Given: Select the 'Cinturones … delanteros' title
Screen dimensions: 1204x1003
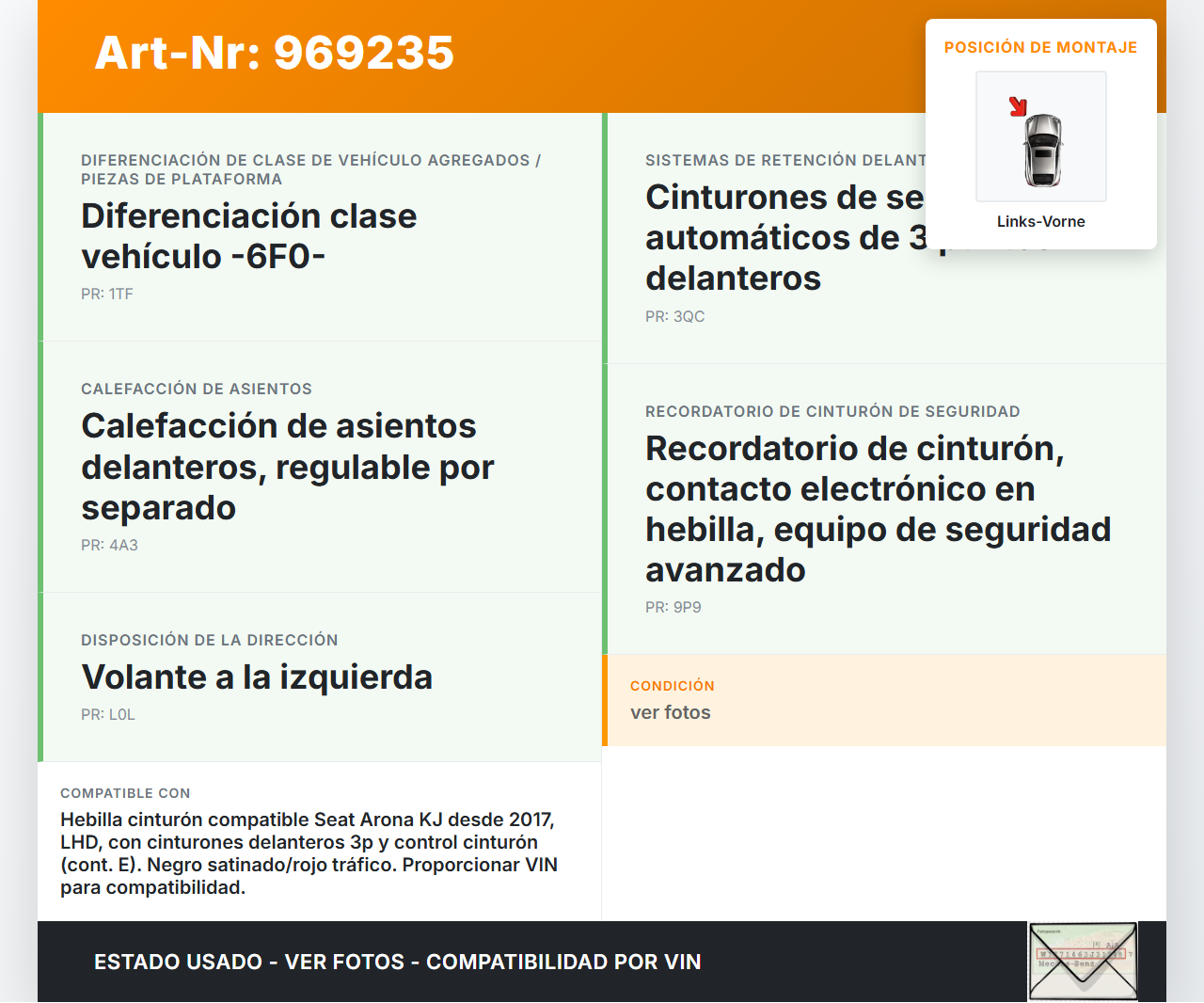Looking at the screenshot, I should tap(785, 237).
